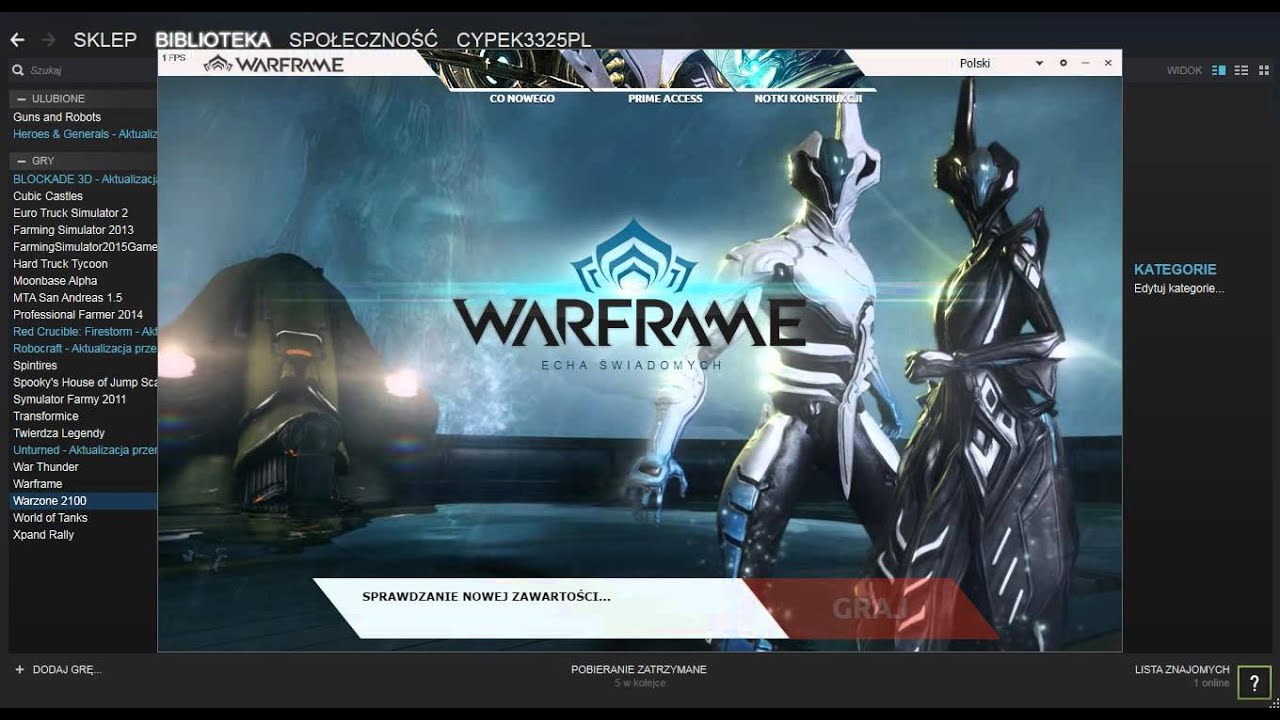Click Edytuj kategorie link
The image size is (1280, 720).
(1179, 289)
